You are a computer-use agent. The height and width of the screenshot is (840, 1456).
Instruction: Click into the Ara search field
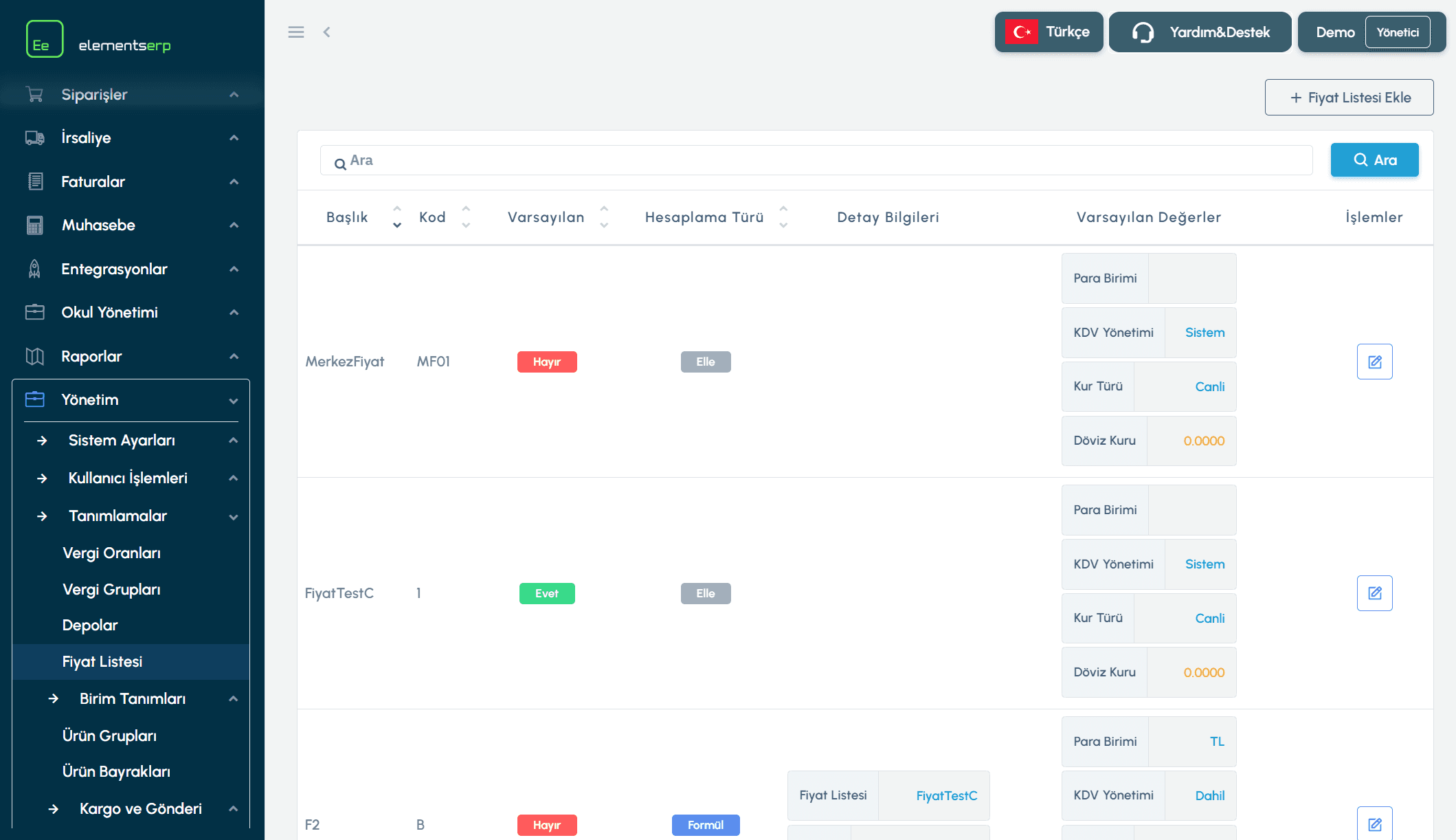click(816, 160)
